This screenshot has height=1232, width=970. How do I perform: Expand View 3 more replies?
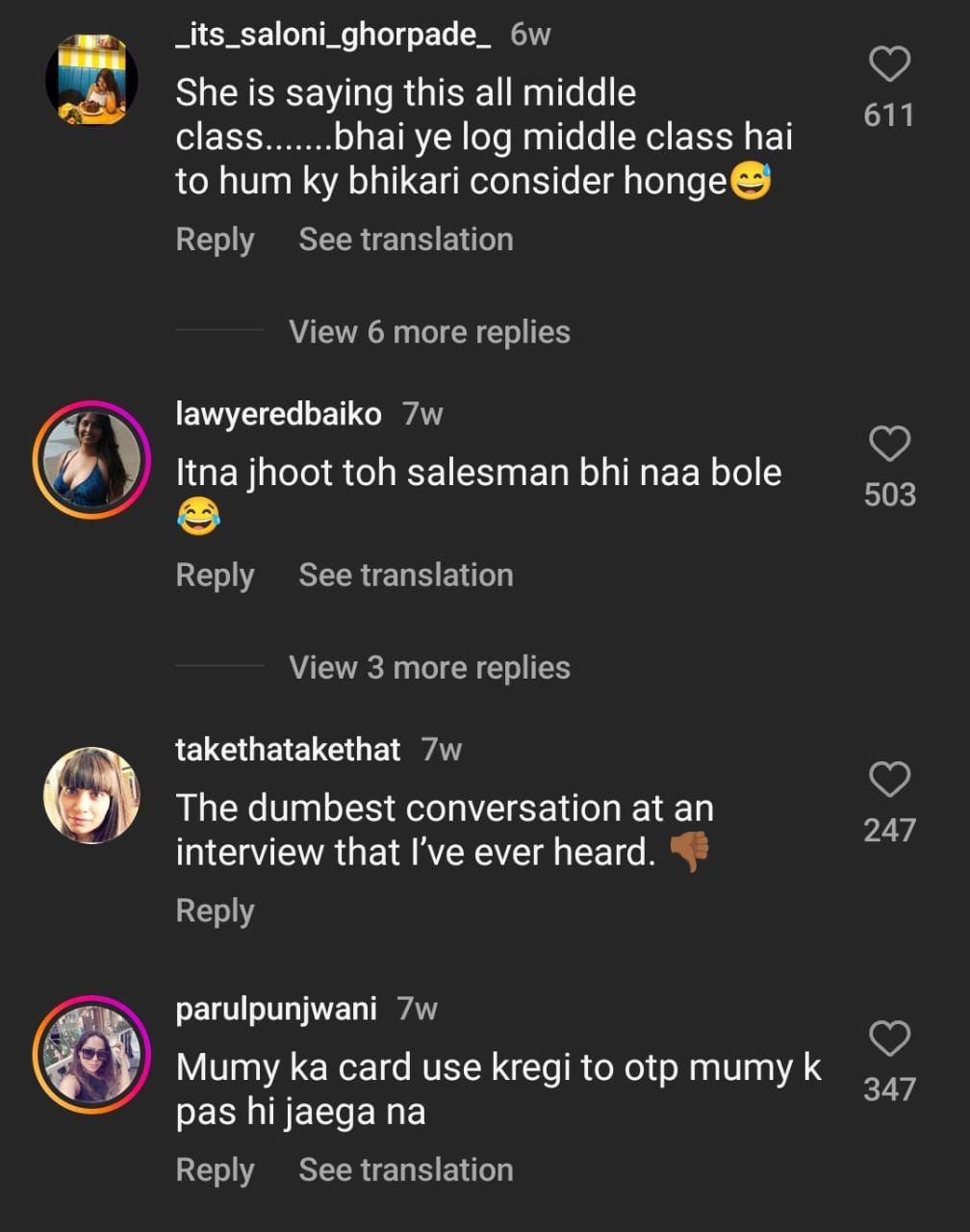click(429, 667)
